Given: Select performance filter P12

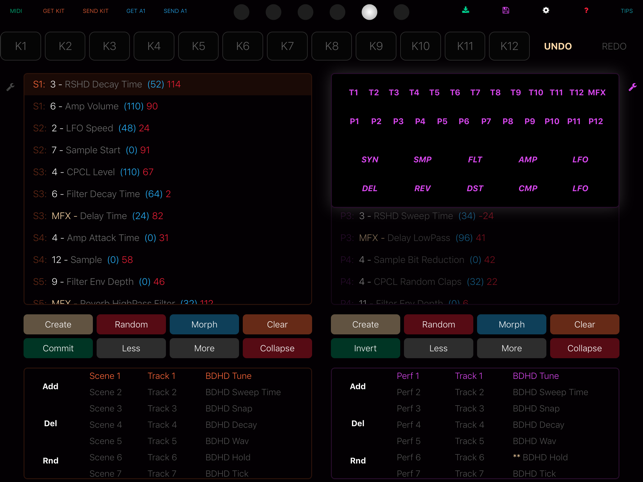Looking at the screenshot, I should [596, 121].
